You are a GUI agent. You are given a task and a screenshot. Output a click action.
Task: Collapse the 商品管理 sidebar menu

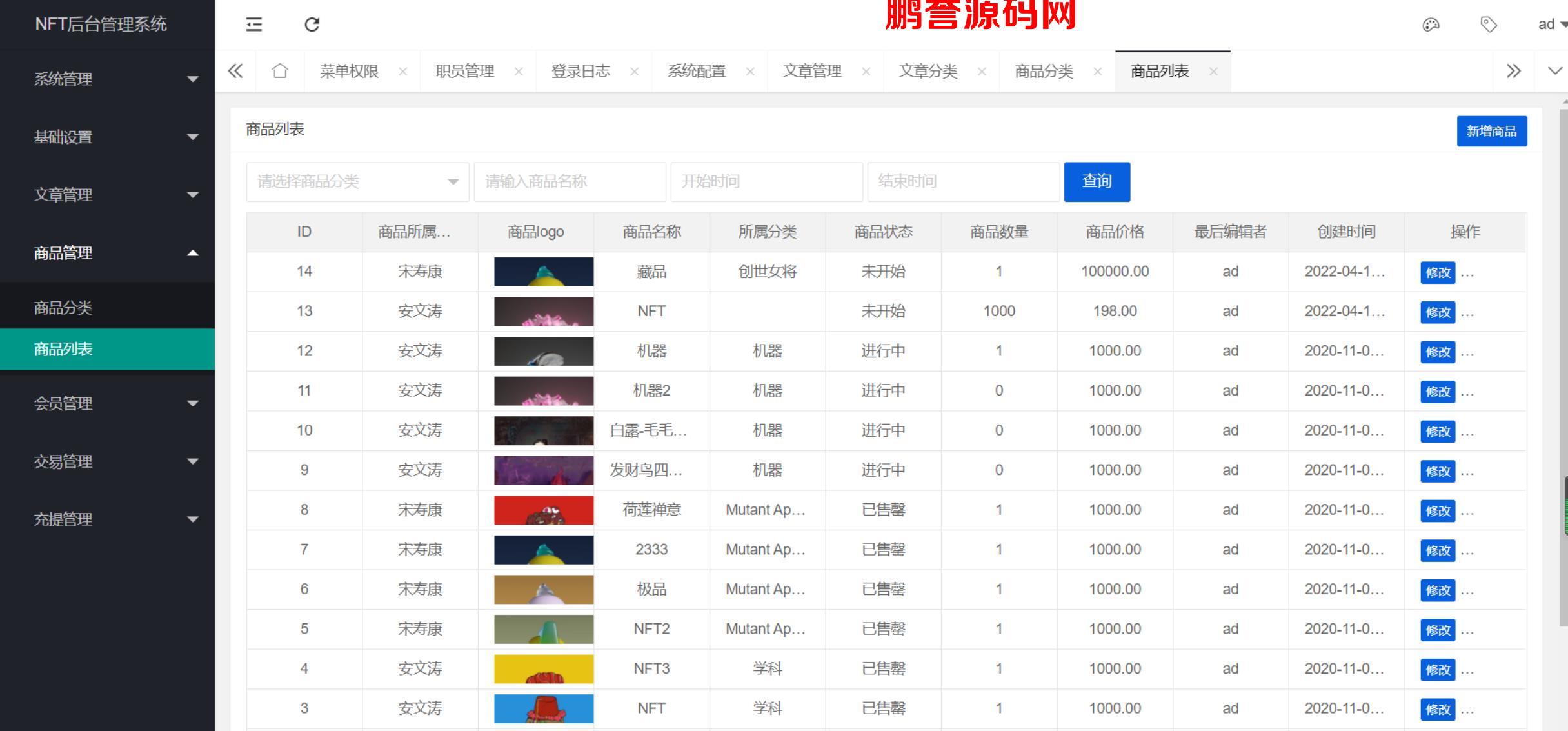coord(107,253)
